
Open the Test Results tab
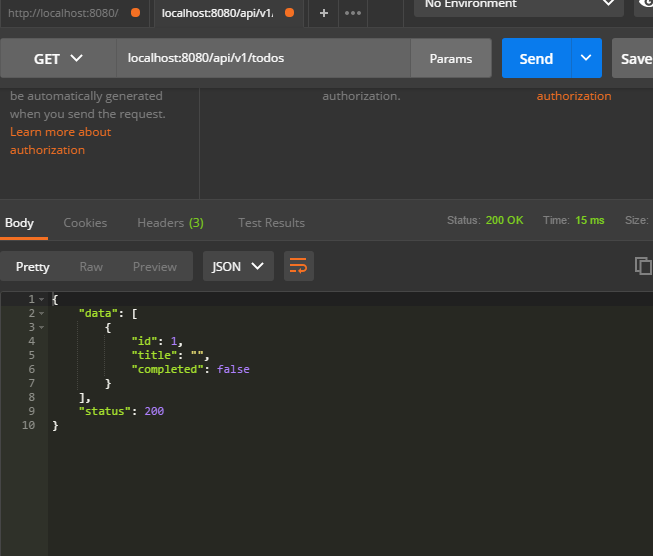pos(272,223)
